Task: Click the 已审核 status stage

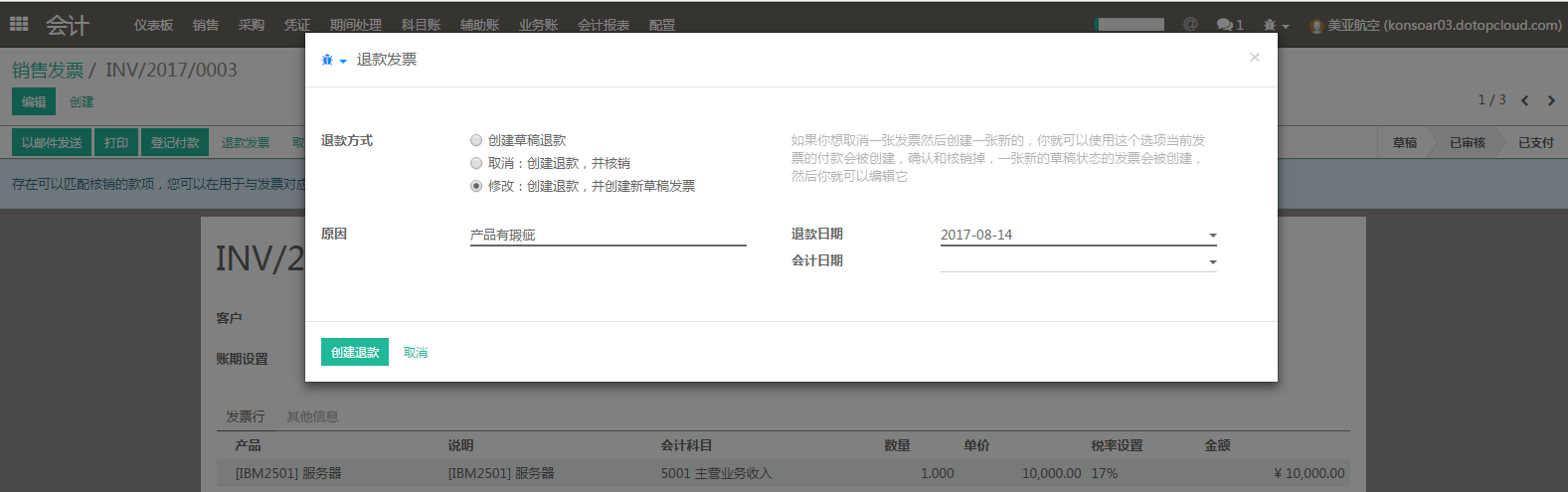Action: click(x=1467, y=142)
